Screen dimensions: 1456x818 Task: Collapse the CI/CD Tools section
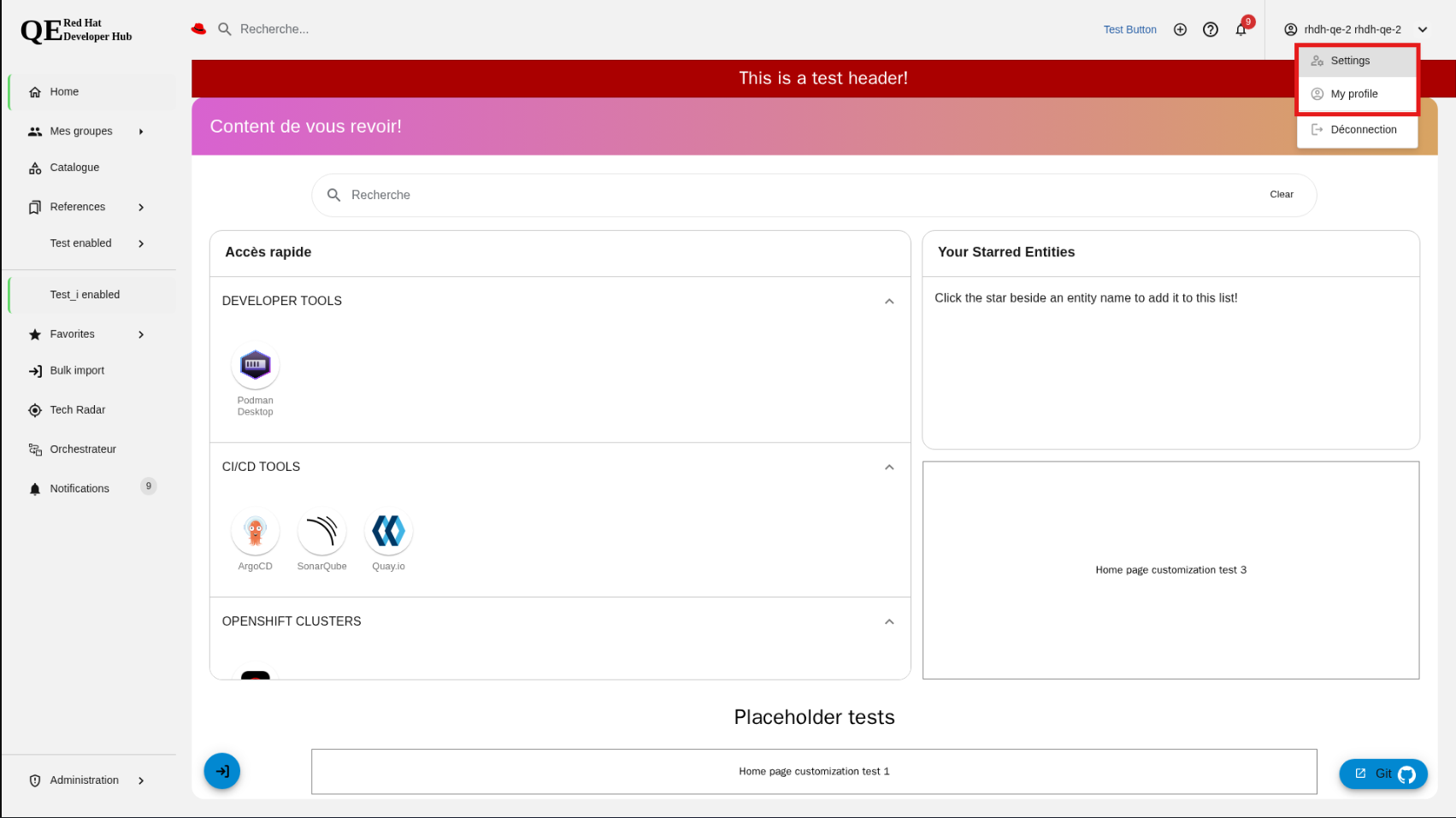[889, 468]
